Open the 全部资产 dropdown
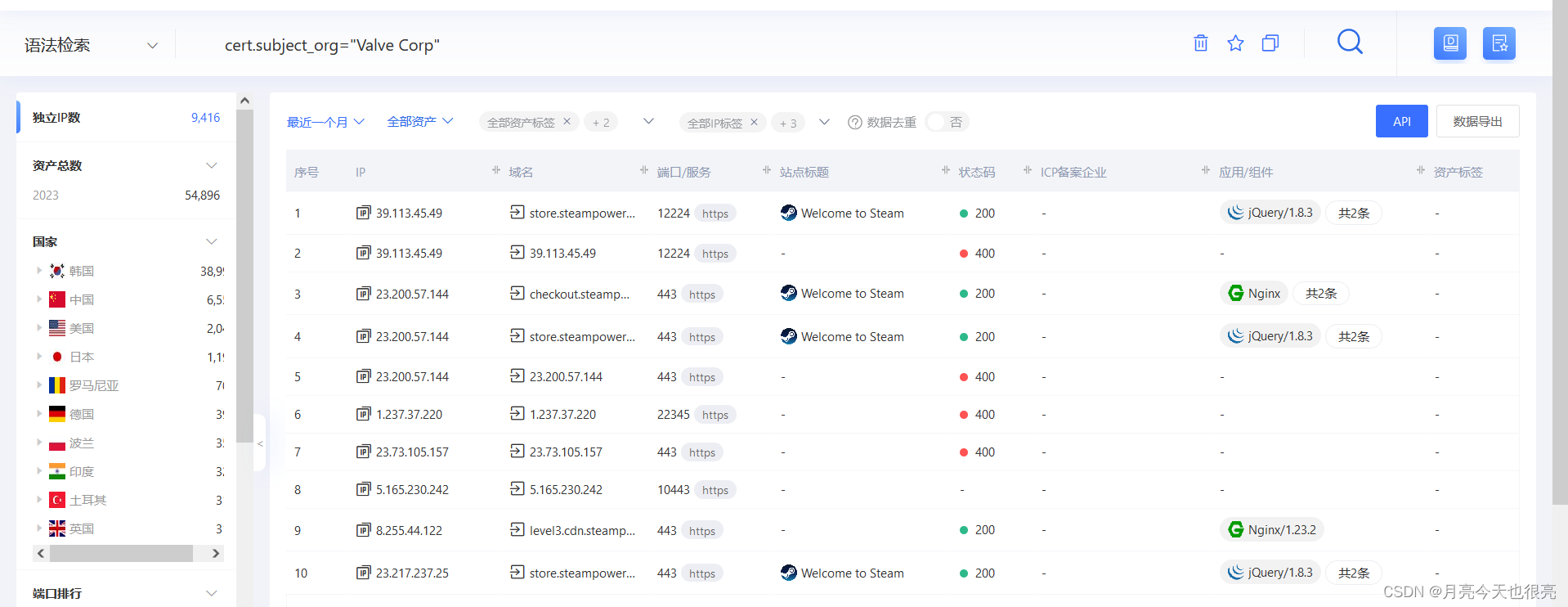Screen dimensions: 1568x607 tap(420, 121)
